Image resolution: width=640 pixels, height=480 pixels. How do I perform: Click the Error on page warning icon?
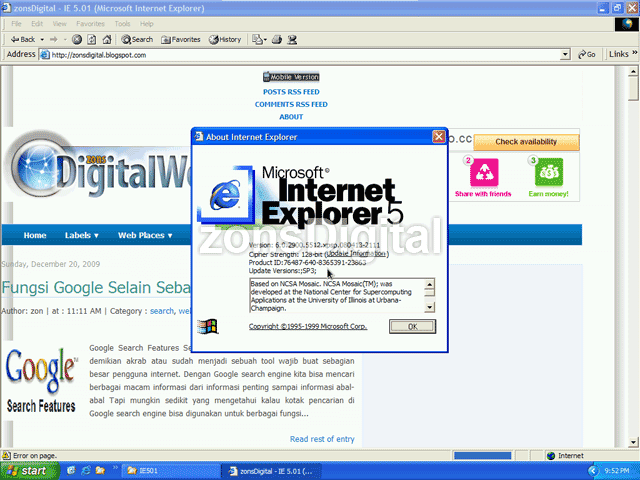6,455
